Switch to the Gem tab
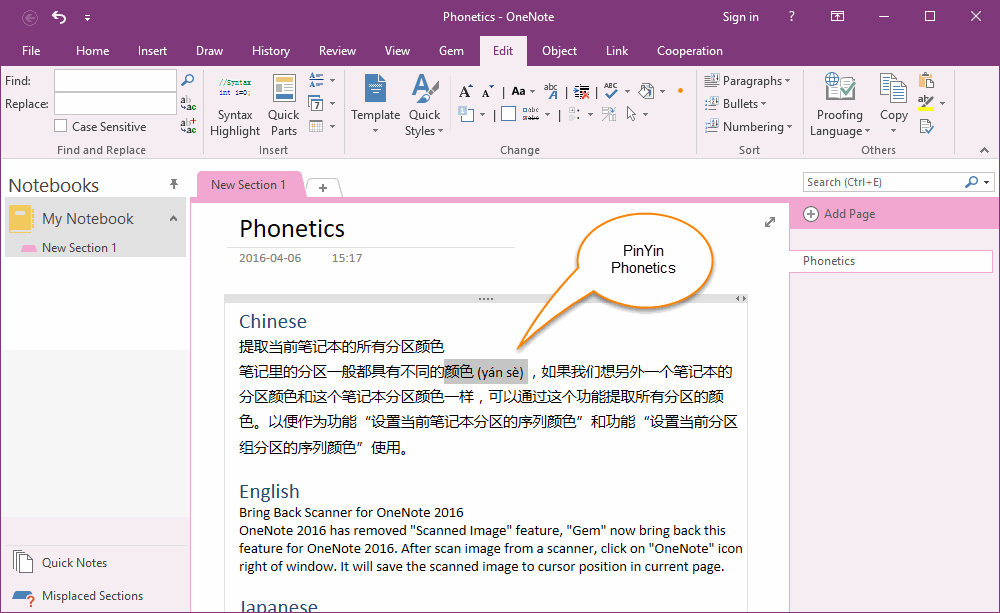This screenshot has width=1000, height=613. click(x=452, y=51)
